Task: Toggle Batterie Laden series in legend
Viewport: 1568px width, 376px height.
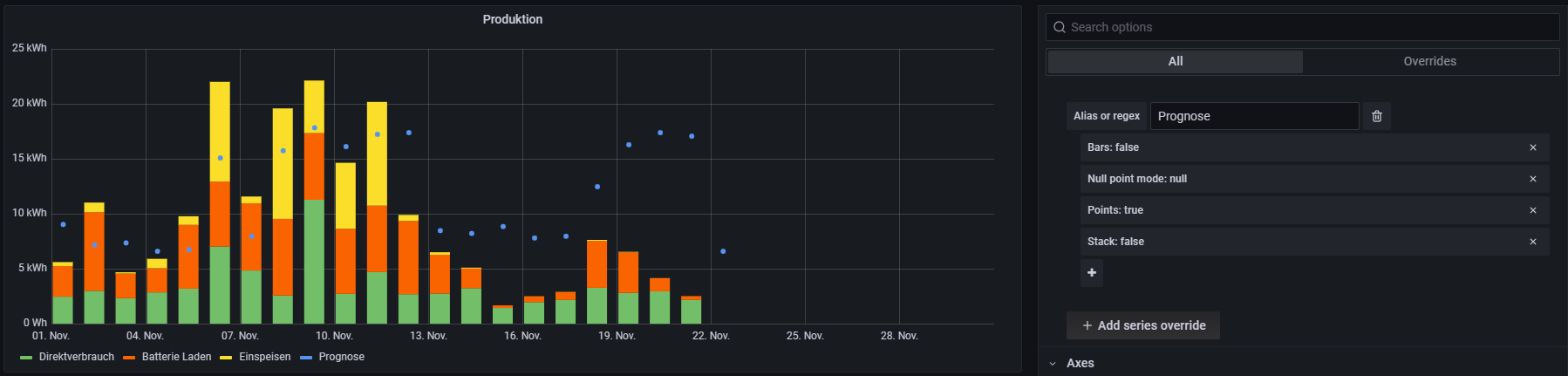Action: tap(176, 357)
